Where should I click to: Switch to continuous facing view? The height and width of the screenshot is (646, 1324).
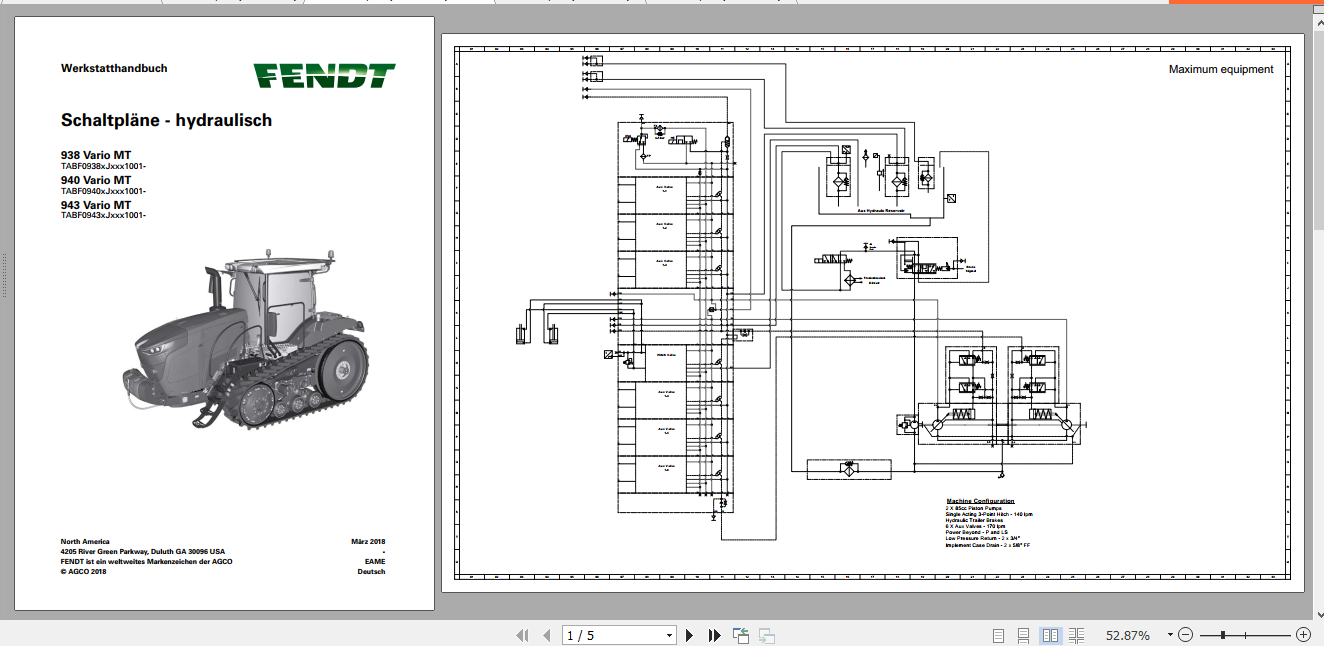pyautogui.click(x=1077, y=635)
